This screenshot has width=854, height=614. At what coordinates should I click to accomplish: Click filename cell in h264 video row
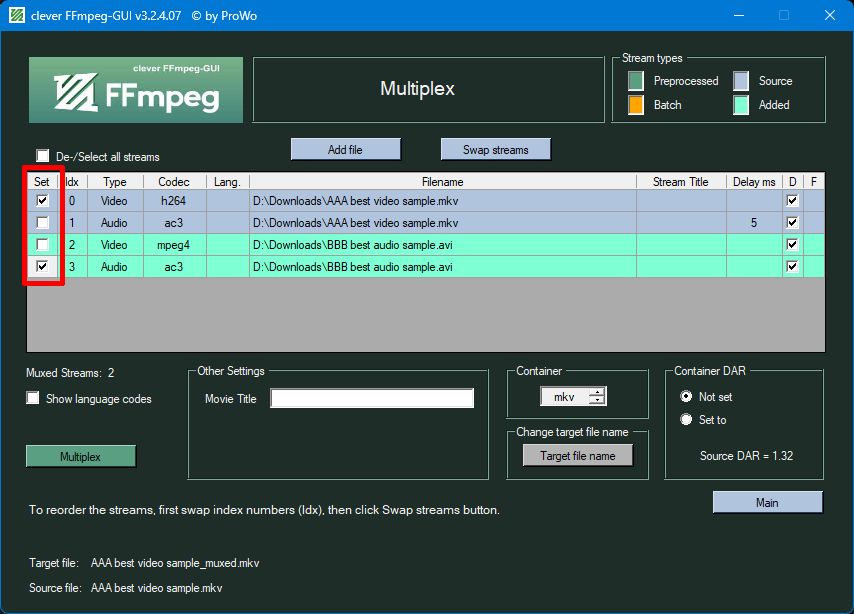coord(443,200)
